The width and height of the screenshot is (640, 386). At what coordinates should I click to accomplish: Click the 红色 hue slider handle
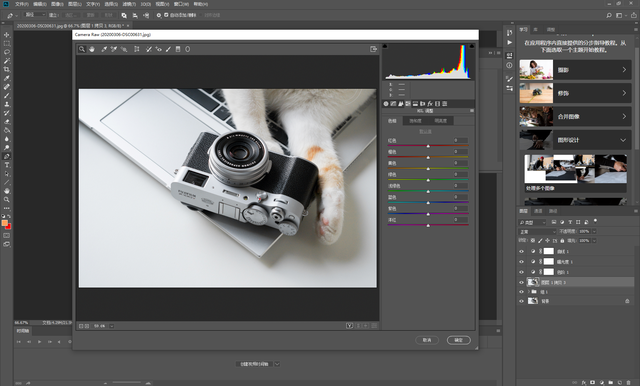click(428, 146)
